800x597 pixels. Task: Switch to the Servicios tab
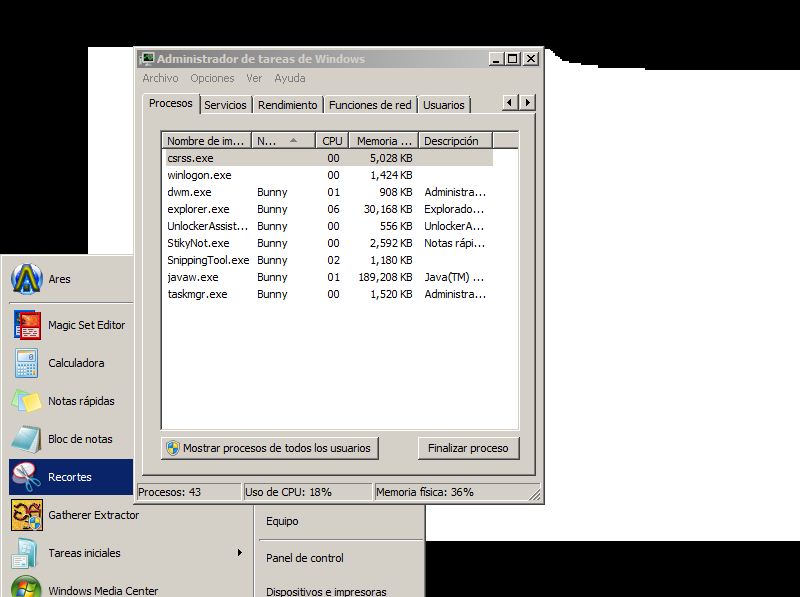(x=226, y=105)
